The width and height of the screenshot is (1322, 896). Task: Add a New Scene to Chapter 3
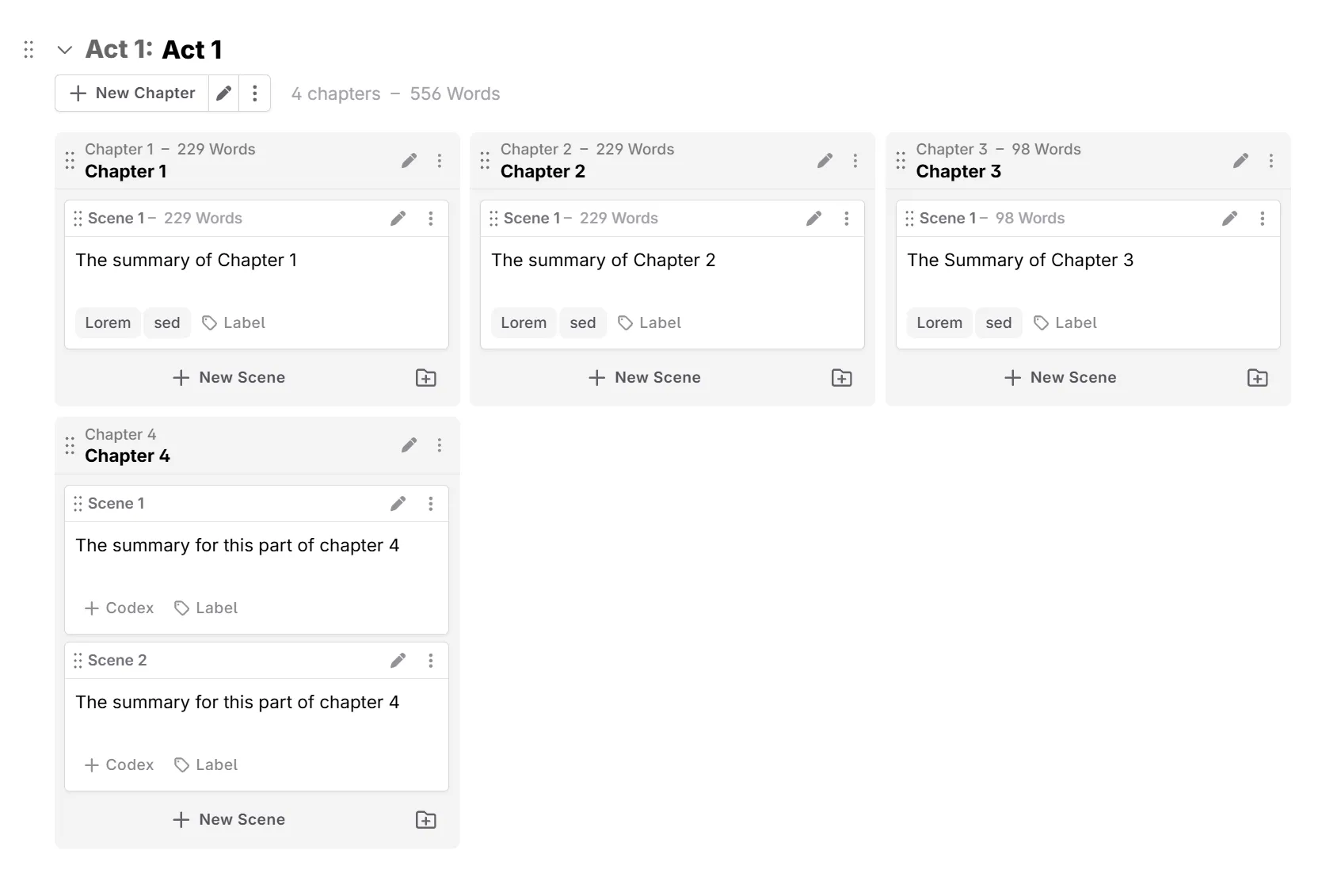(x=1060, y=378)
